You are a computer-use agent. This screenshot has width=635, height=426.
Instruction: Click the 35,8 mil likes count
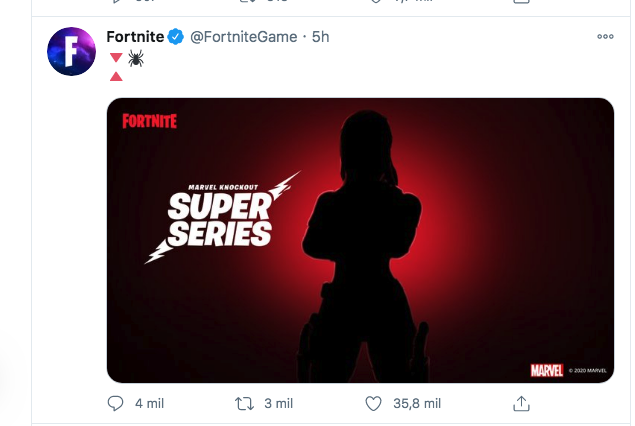pos(418,403)
